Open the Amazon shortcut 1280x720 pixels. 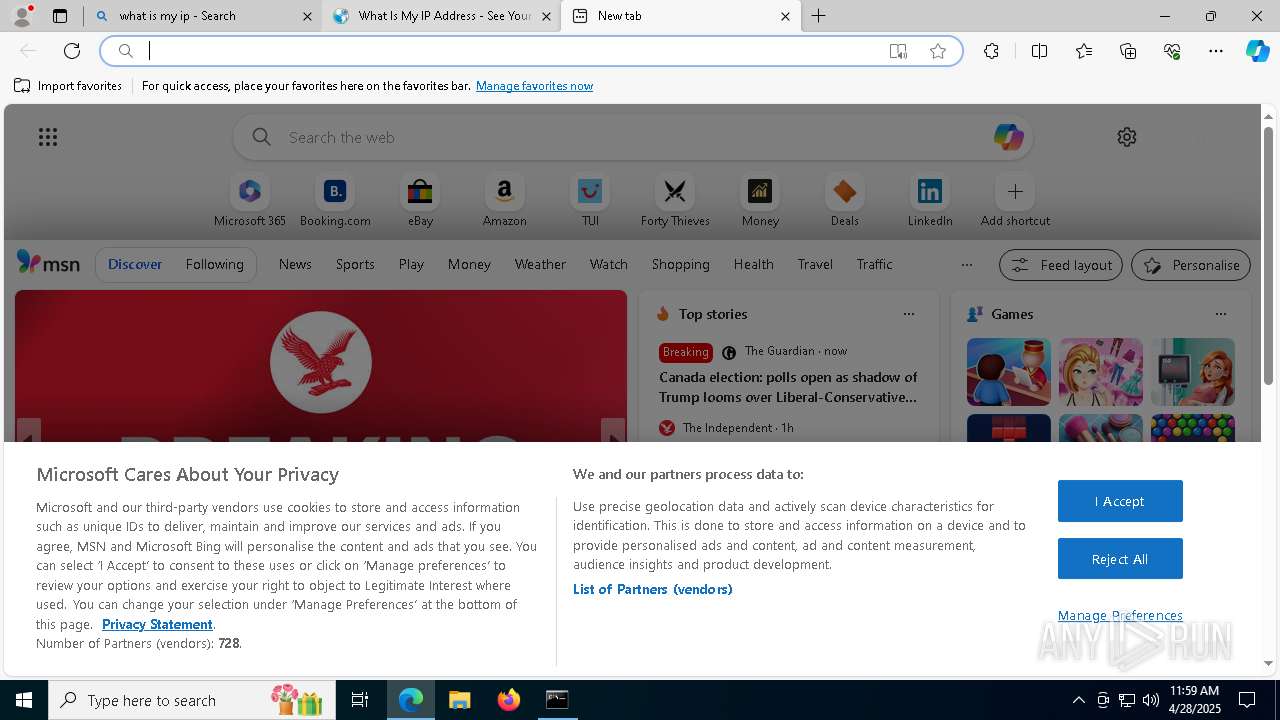[504, 201]
